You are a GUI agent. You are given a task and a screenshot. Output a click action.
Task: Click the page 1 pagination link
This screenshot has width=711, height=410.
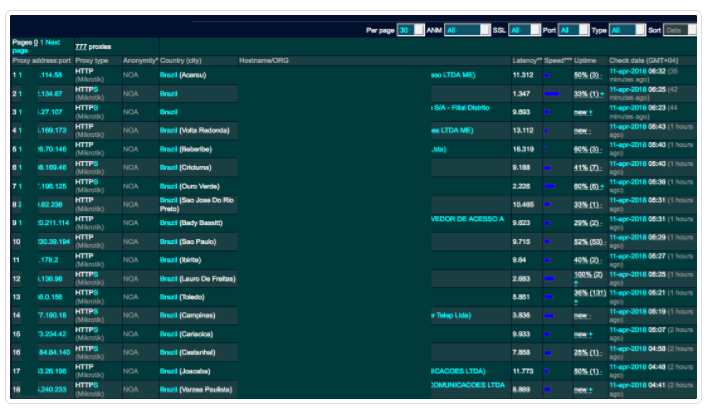point(42,42)
